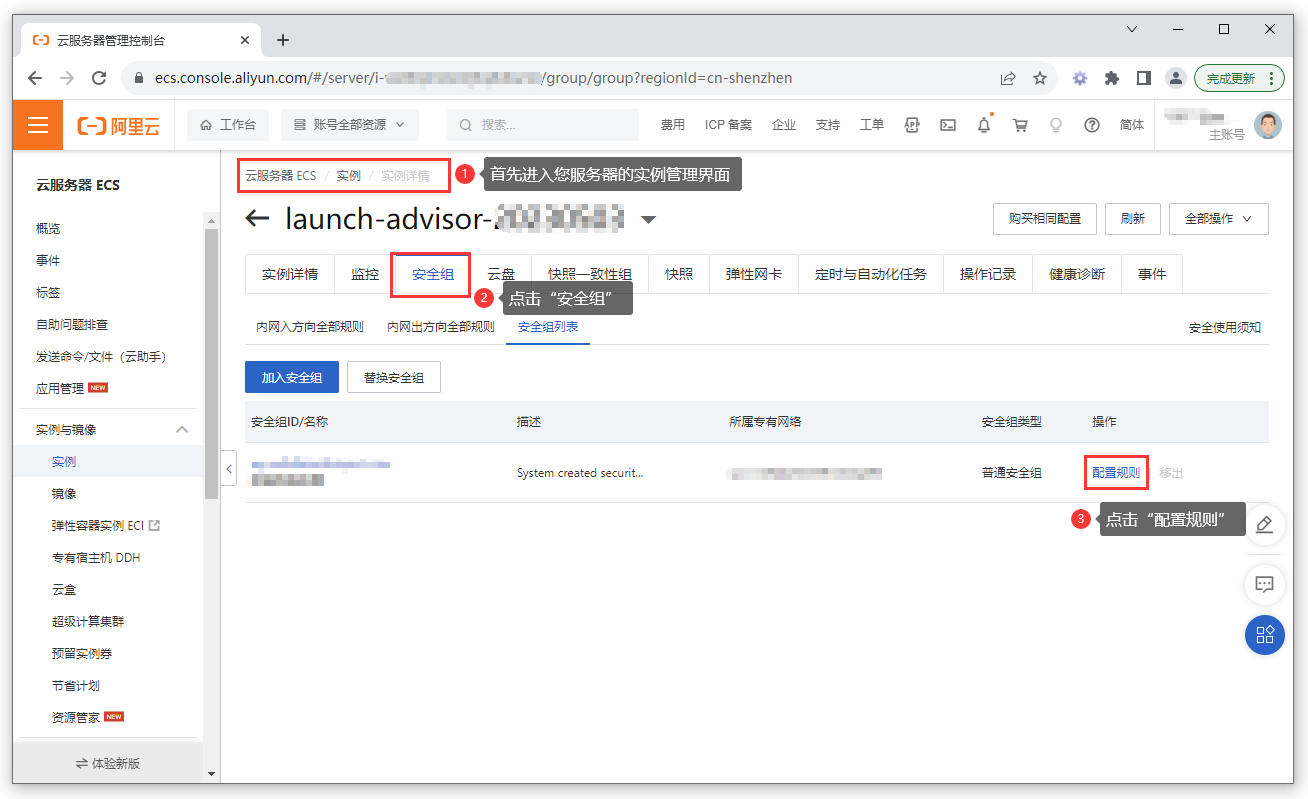
Task: Click the mobile APP icon in top bar
Action: coord(911,125)
